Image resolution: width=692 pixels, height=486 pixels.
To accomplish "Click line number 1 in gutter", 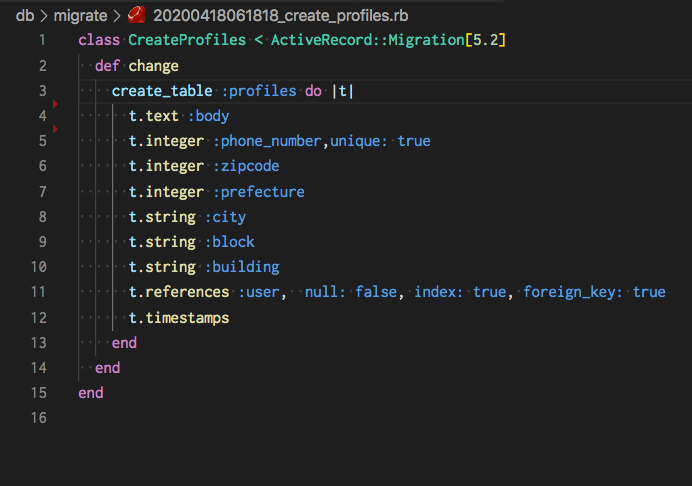I will tap(42, 40).
